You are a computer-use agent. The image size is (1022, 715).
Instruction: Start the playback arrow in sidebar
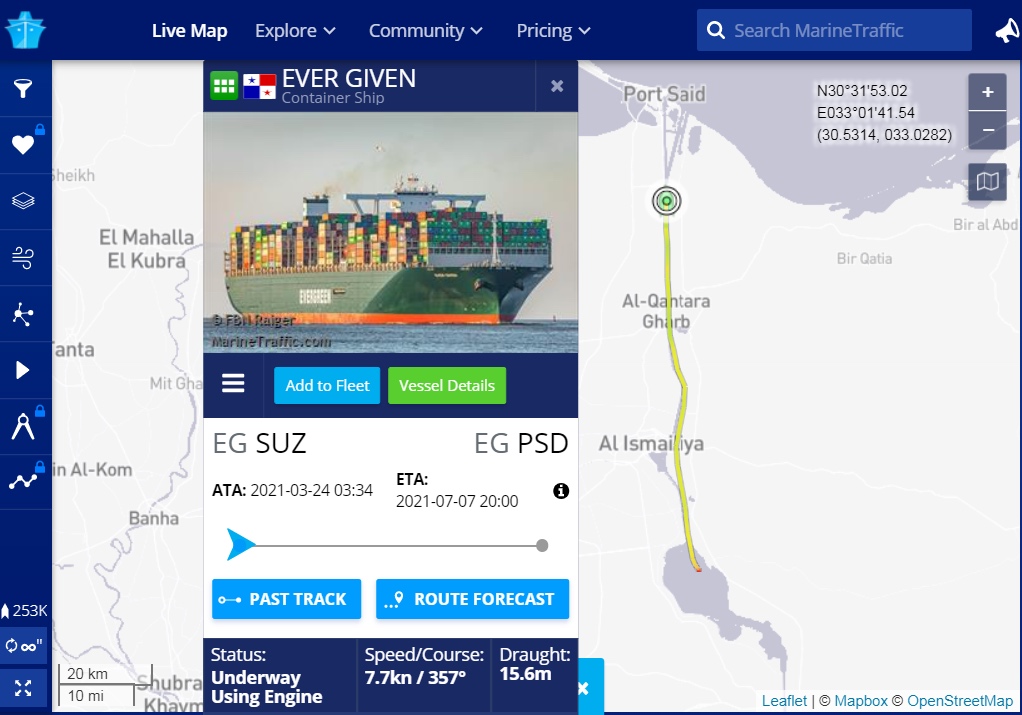click(23, 370)
